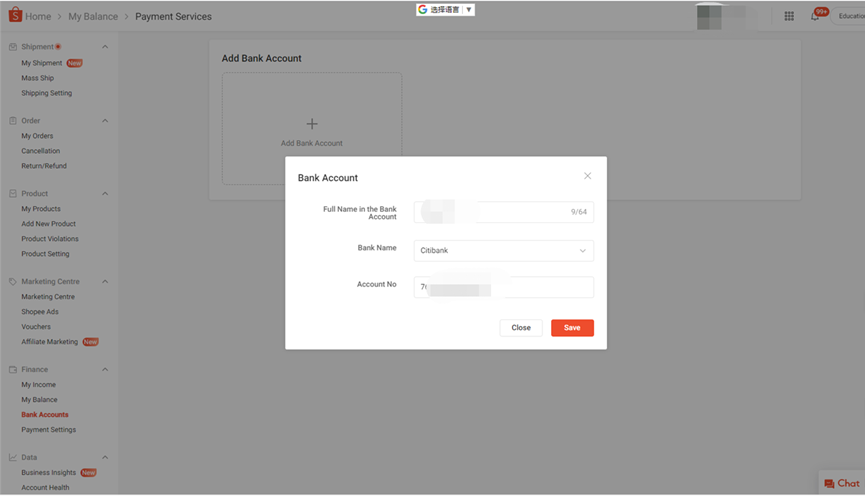Open the Bank Name Citibank dropdown
865x496 pixels.
coord(504,250)
